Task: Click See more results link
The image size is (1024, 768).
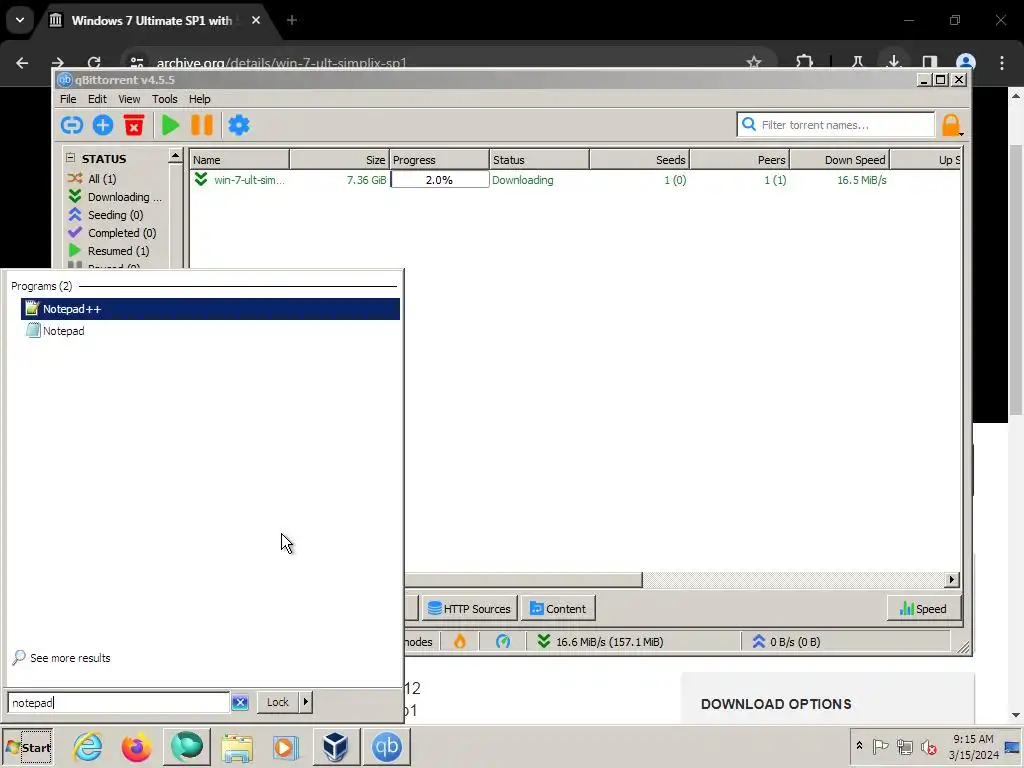Action: (x=61, y=658)
